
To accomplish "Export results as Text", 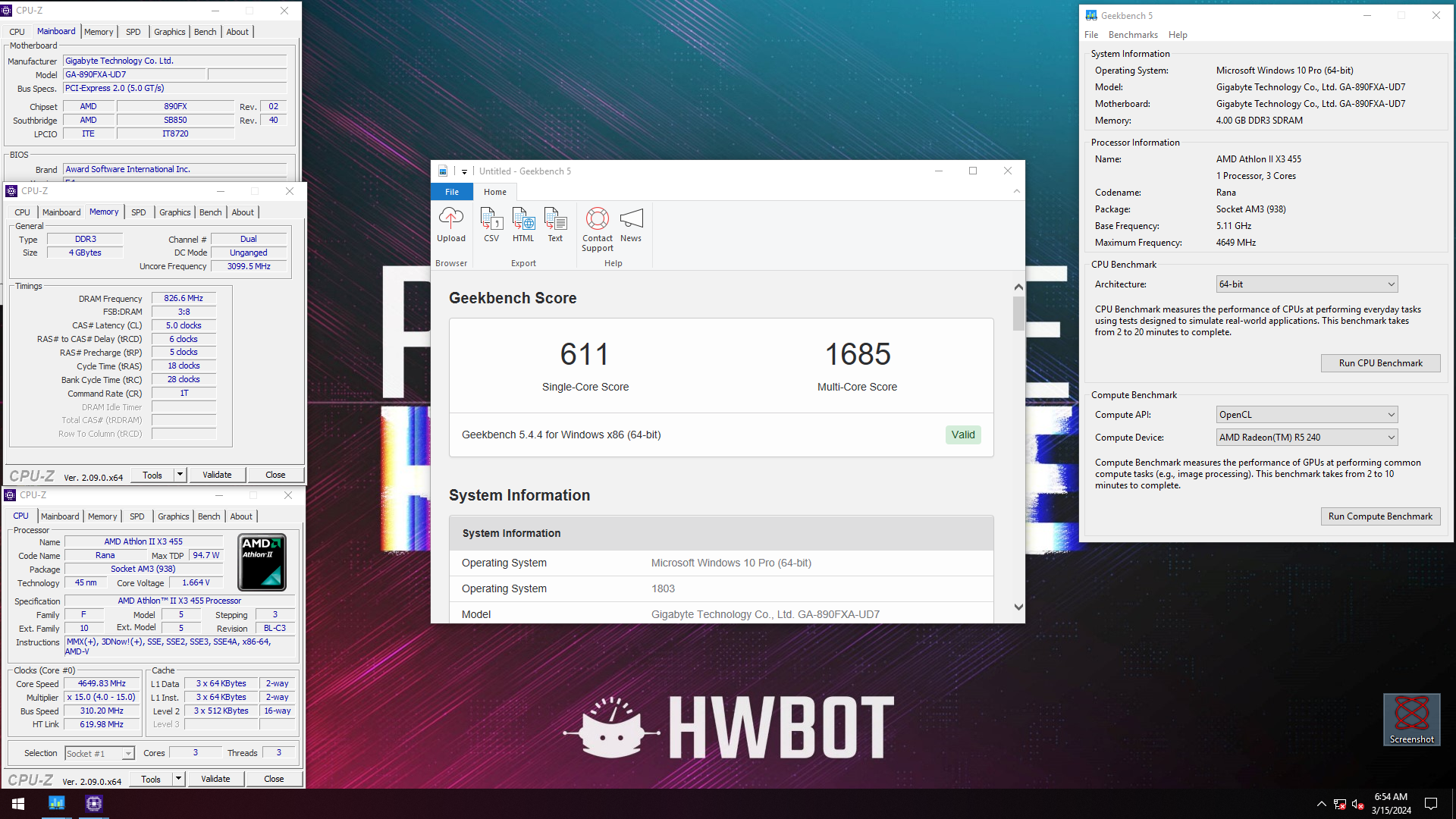I will click(x=555, y=224).
